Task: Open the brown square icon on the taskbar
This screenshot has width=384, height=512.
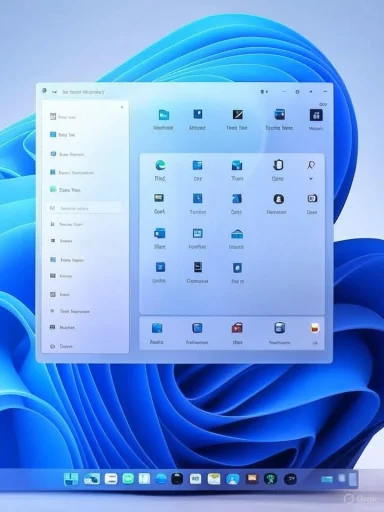Action: (252, 479)
